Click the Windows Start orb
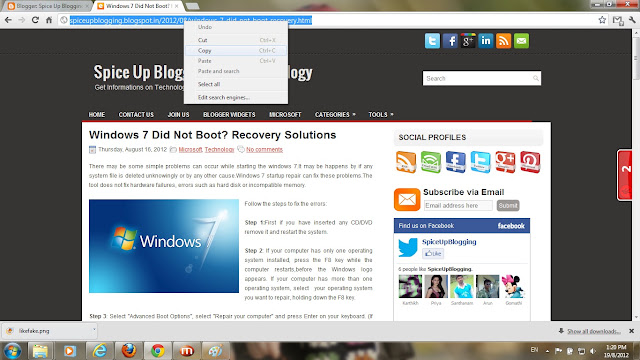The height and width of the screenshot is (360, 640). point(12,351)
